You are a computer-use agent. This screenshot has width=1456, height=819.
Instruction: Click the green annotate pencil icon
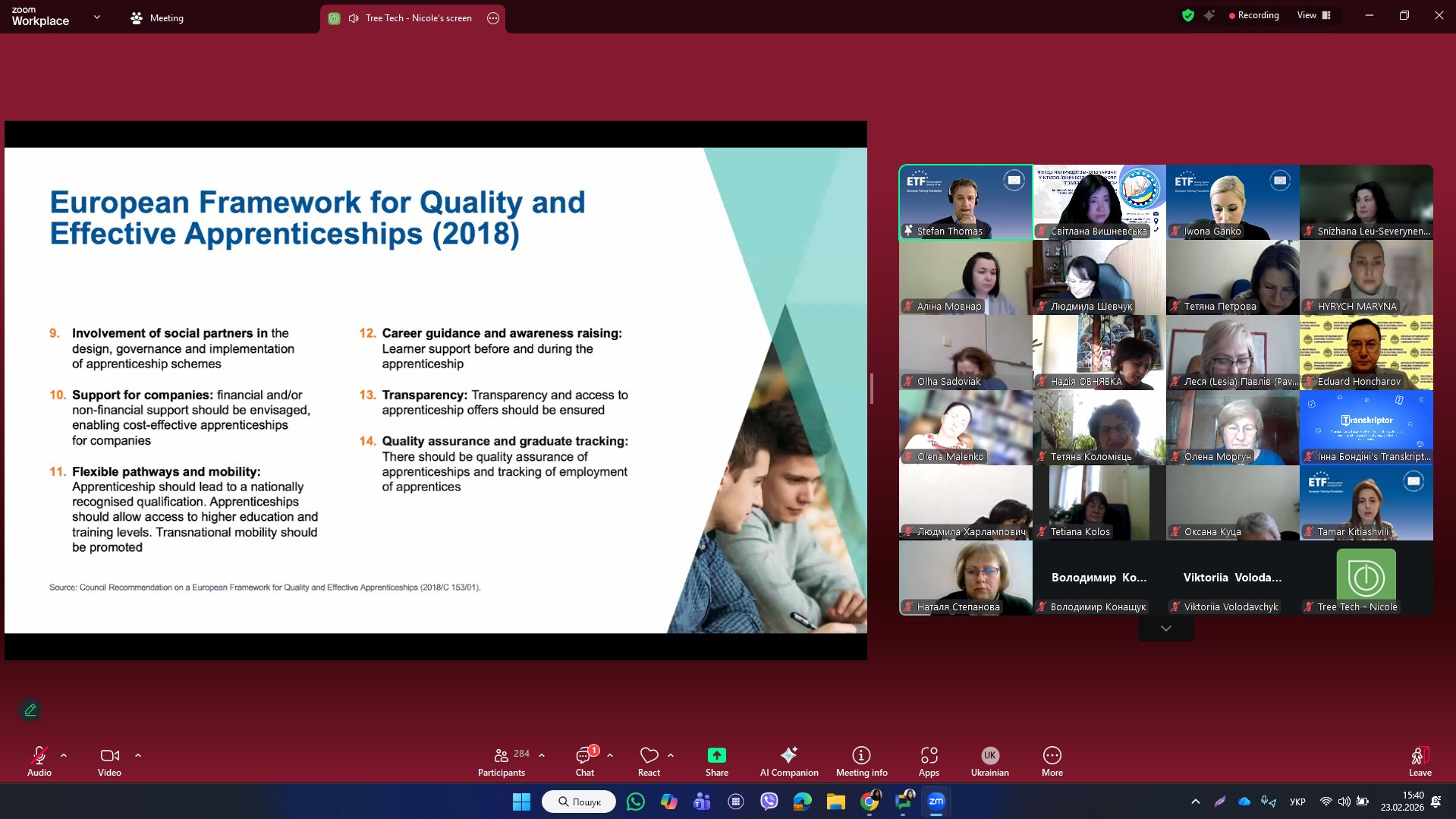tap(30, 710)
